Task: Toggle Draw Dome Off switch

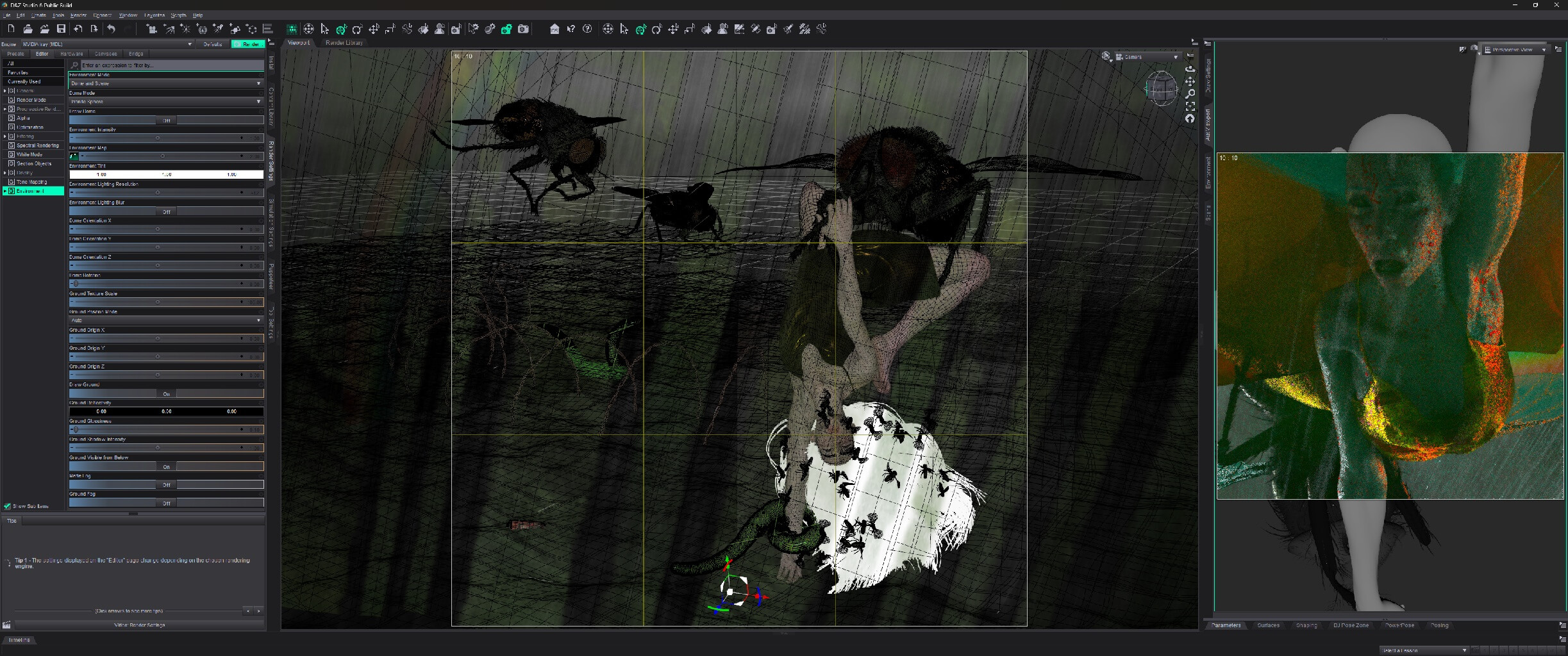Action: 166,120
